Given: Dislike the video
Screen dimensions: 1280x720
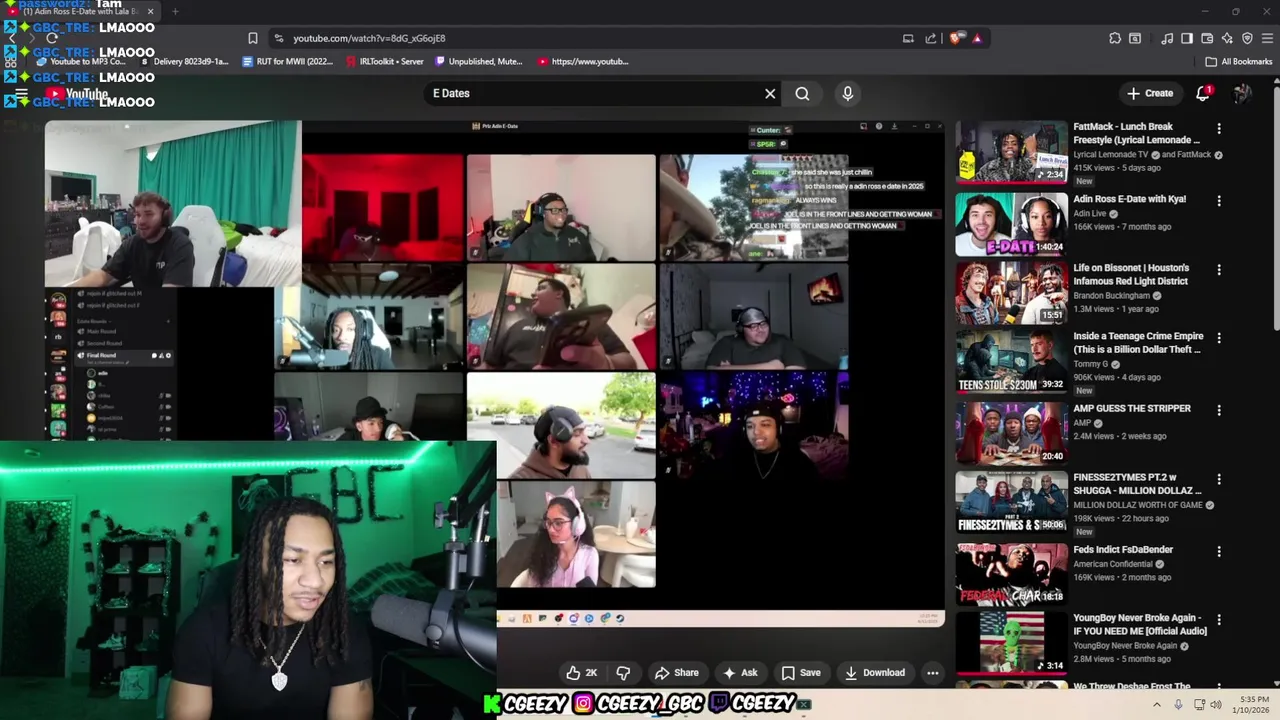Looking at the screenshot, I should [x=623, y=673].
